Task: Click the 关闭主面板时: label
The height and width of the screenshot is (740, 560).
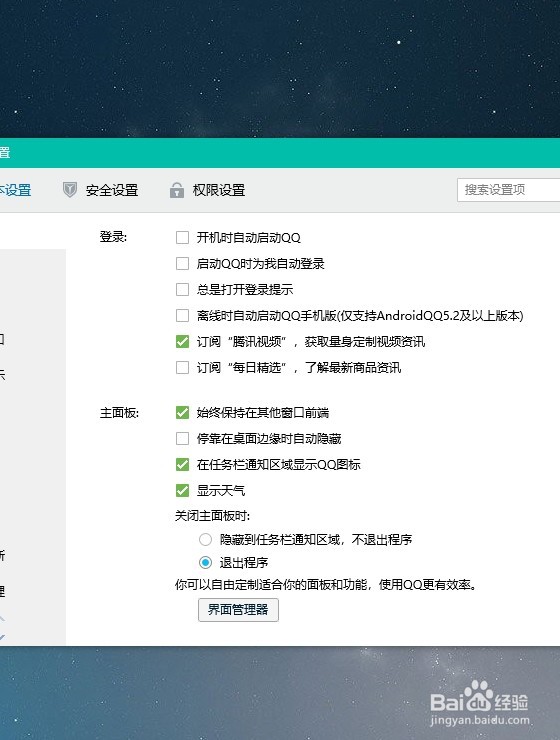Action: coord(212,516)
